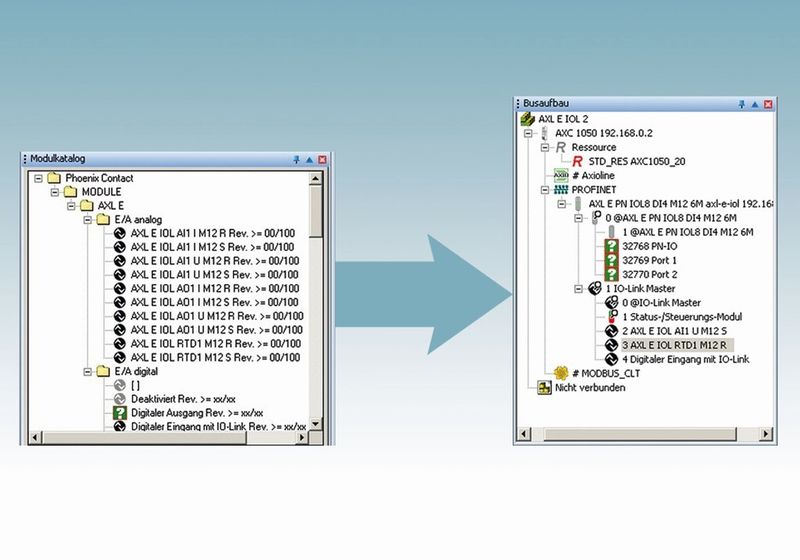Click the Modulkatalog auto-hide triangle button
The image size is (800, 560).
309,160
